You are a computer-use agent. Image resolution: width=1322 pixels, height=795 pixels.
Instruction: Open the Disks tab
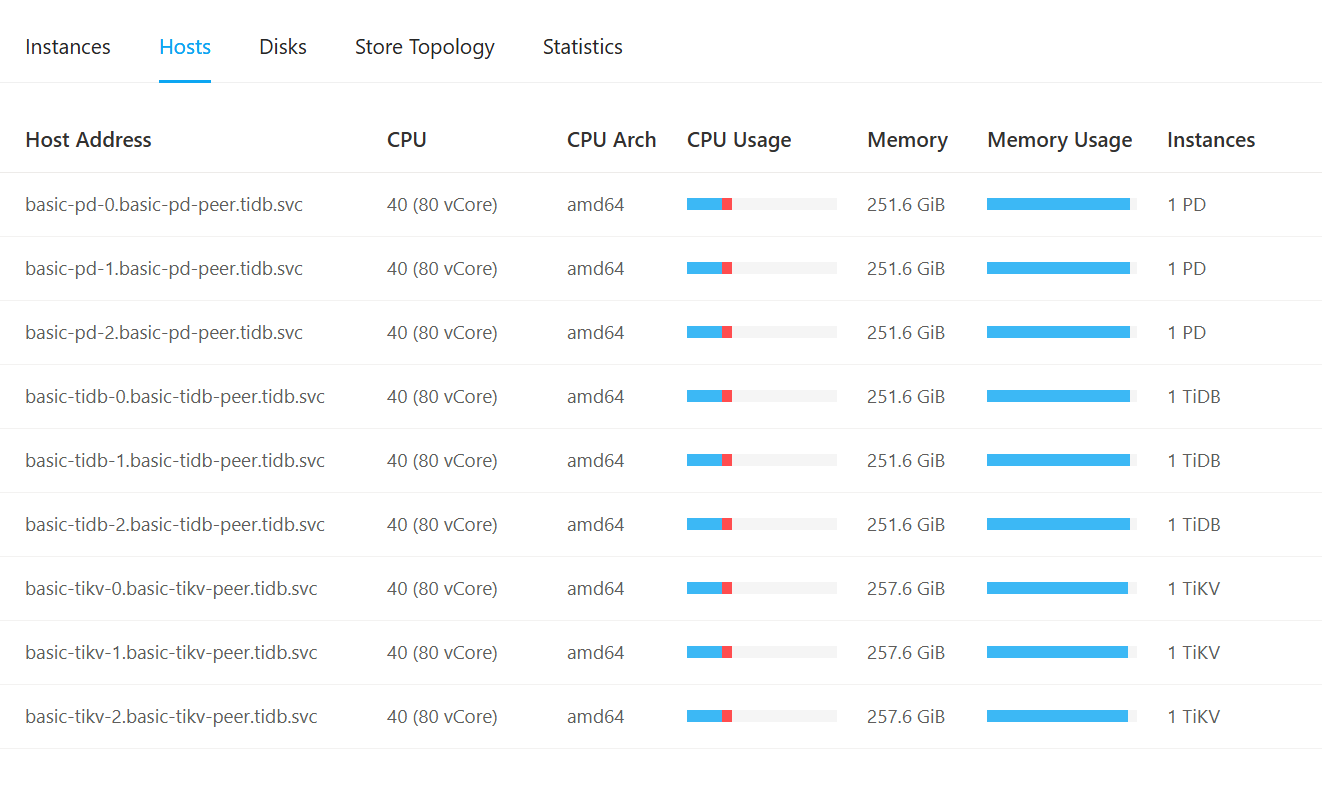pyautogui.click(x=282, y=47)
